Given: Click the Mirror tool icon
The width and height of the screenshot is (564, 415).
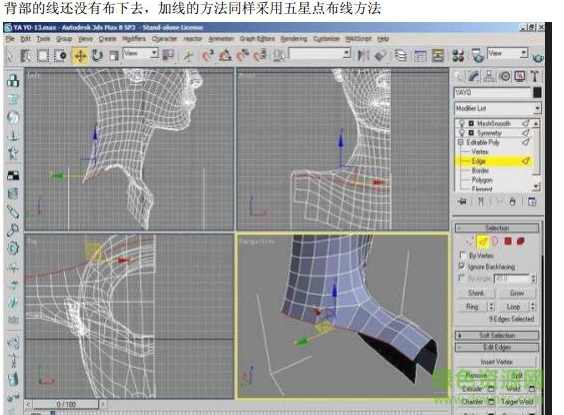Looking at the screenshot, I should pos(363,55).
